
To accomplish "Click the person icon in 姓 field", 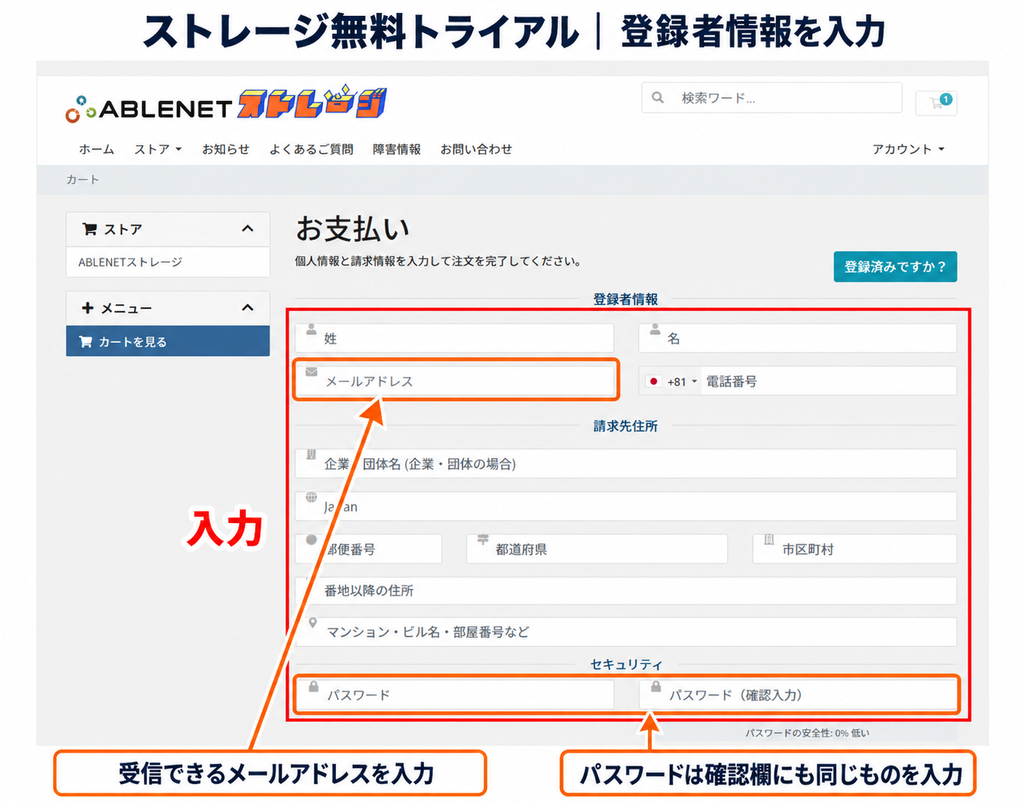I will (312, 329).
